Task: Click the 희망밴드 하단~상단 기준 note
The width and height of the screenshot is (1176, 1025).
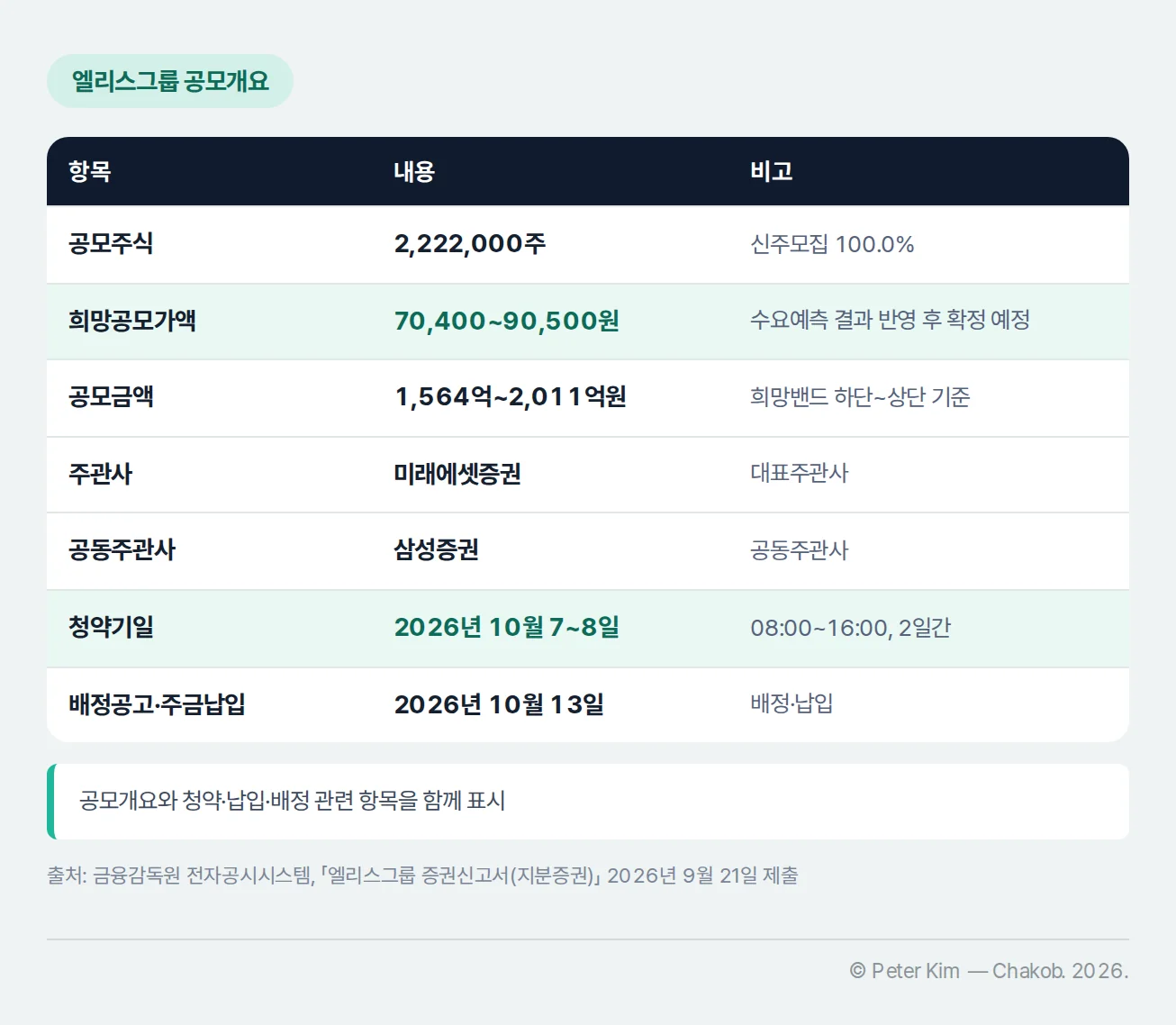Action: (860, 397)
